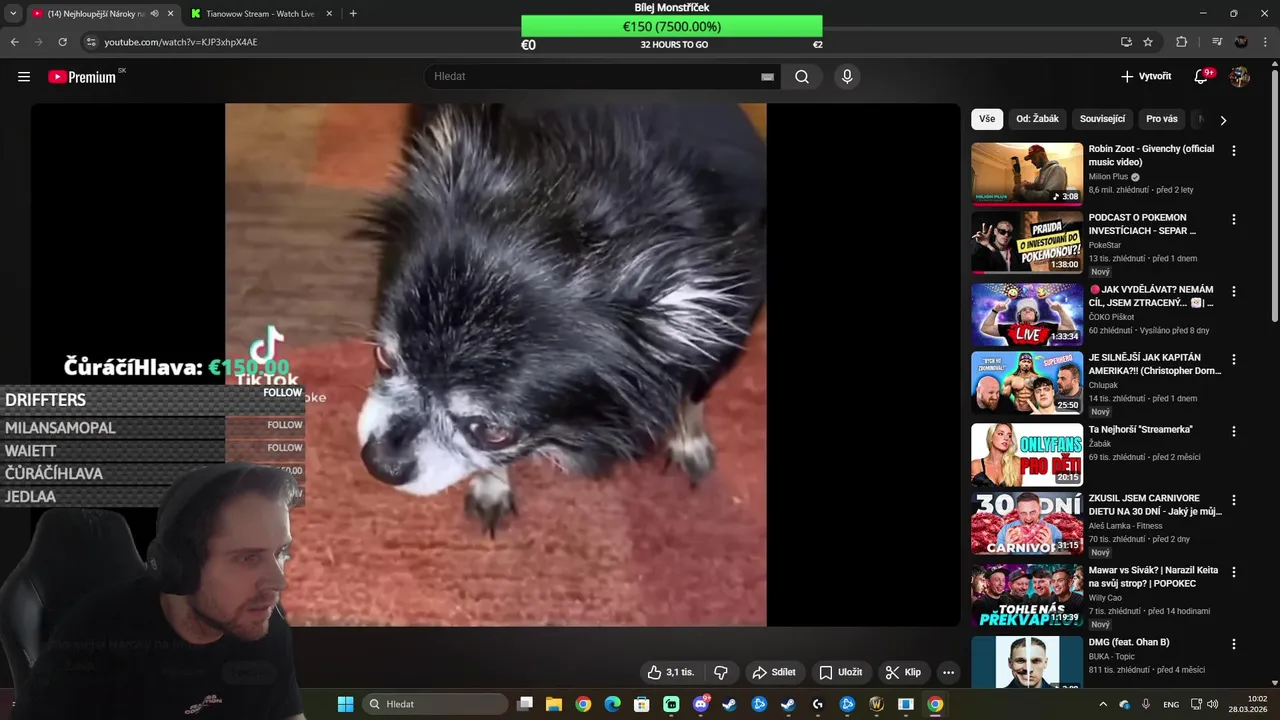Viewport: 1280px width, 720px height.
Task: Mute the YouTube tab via speaker icon
Action: point(154,14)
